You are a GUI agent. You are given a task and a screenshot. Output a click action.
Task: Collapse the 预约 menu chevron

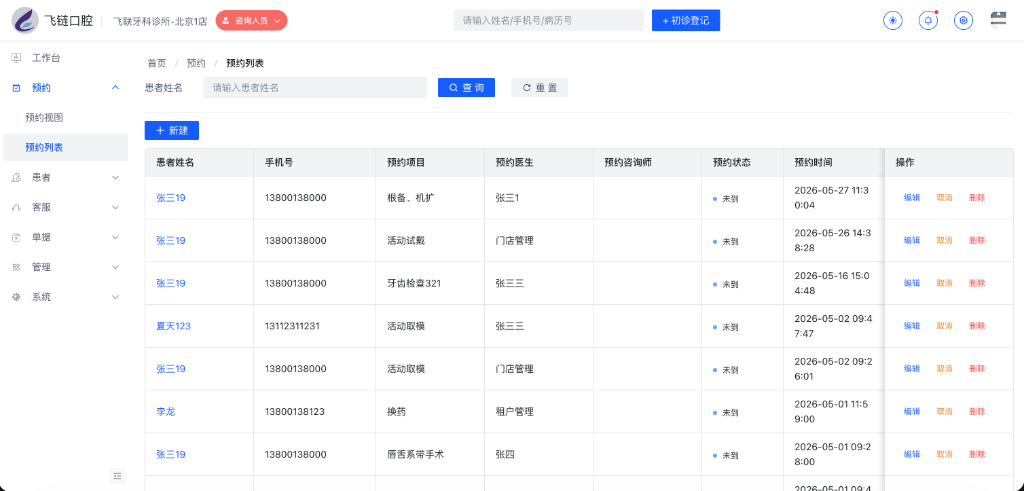pyautogui.click(x=116, y=87)
